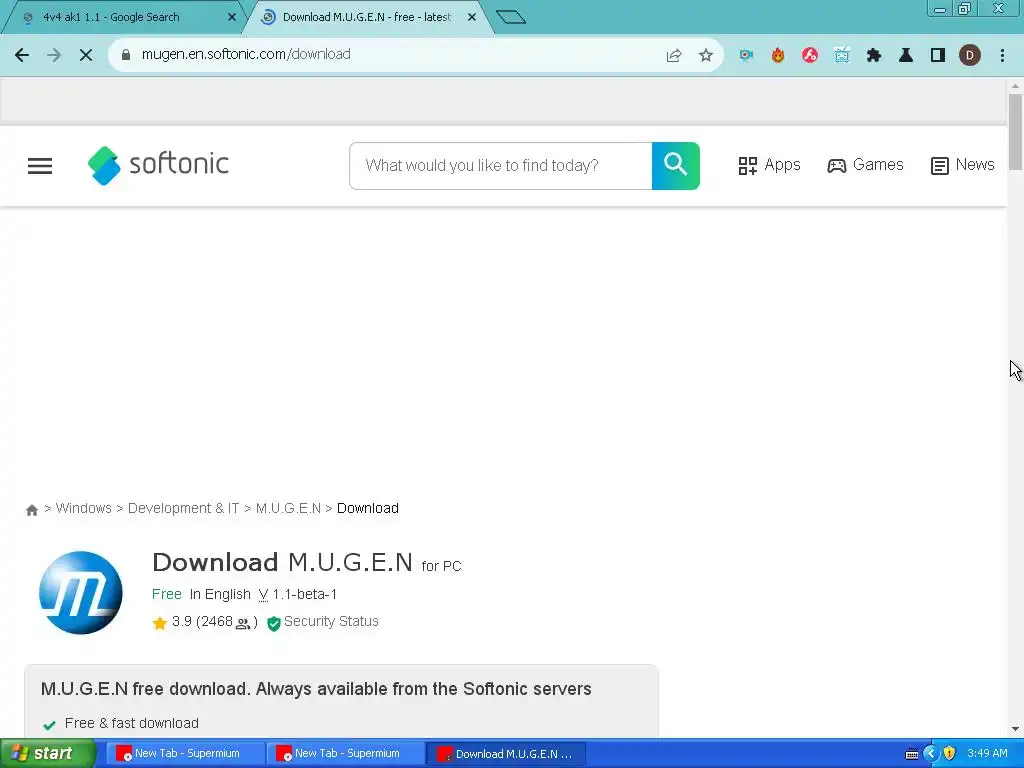Click the Chrome Labs flask icon
Viewport: 1024px width, 768px height.
click(906, 56)
